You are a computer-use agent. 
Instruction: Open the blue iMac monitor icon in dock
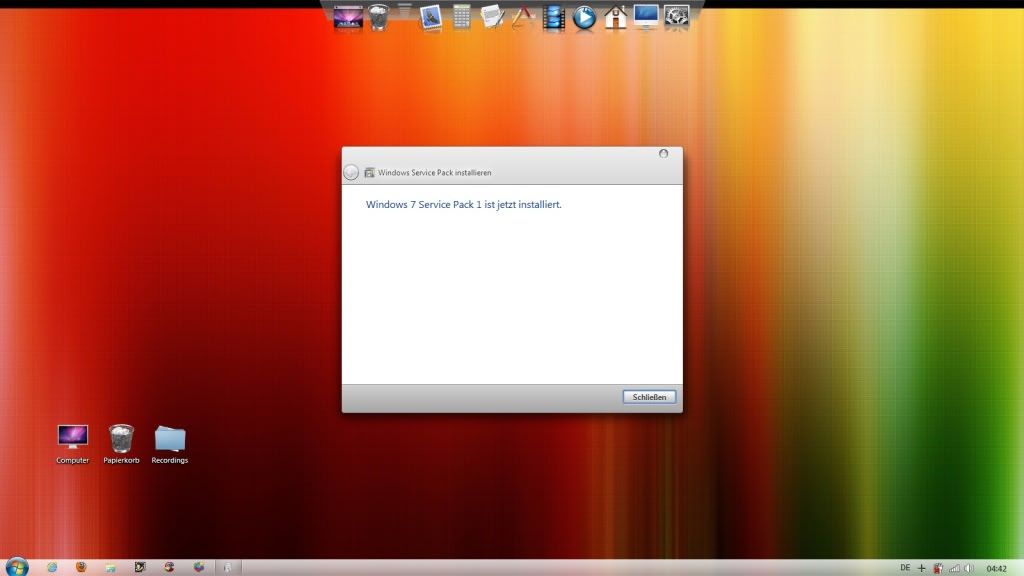click(x=646, y=17)
